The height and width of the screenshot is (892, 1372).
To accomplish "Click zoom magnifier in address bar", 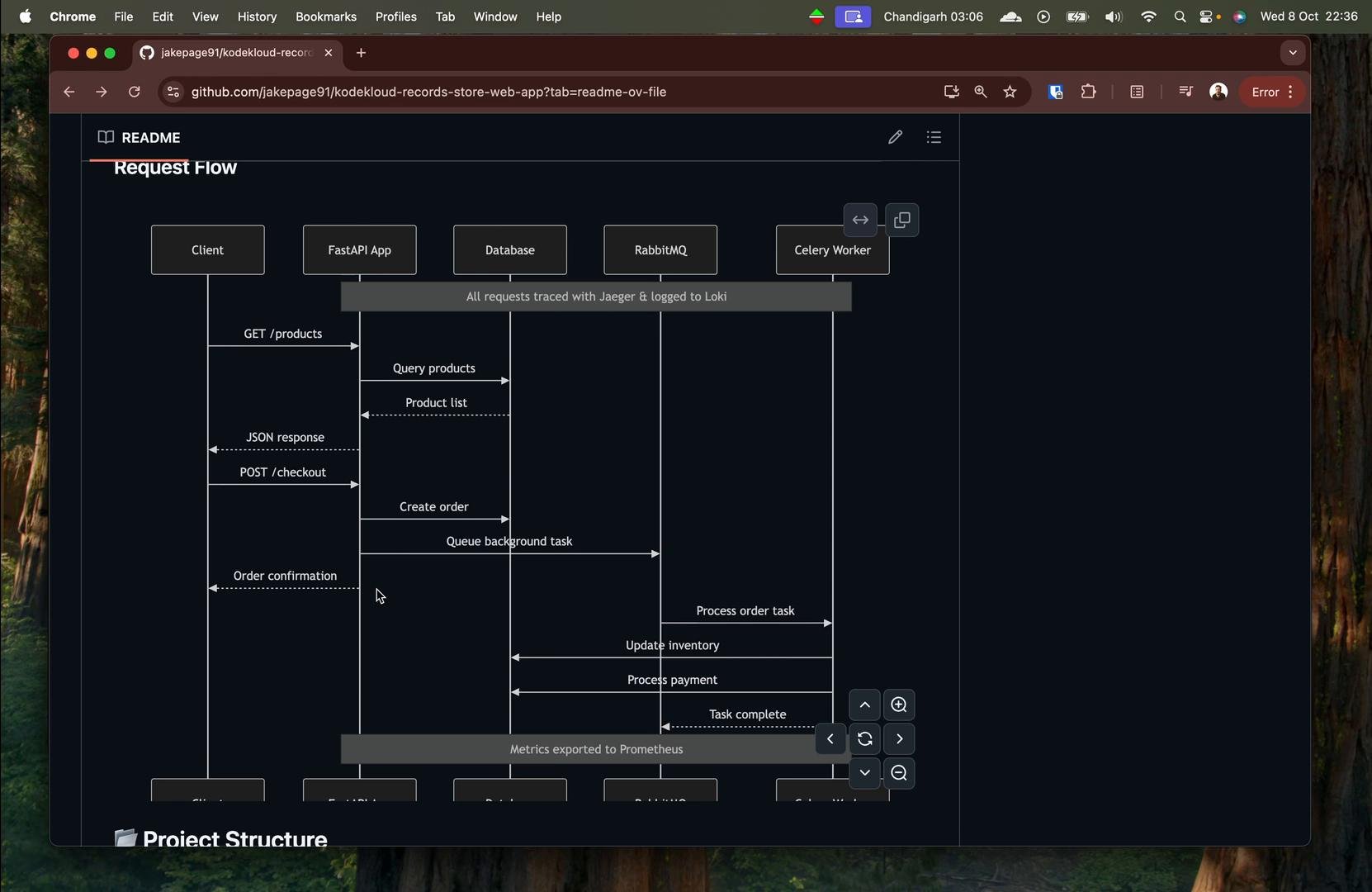I will pos(981,92).
